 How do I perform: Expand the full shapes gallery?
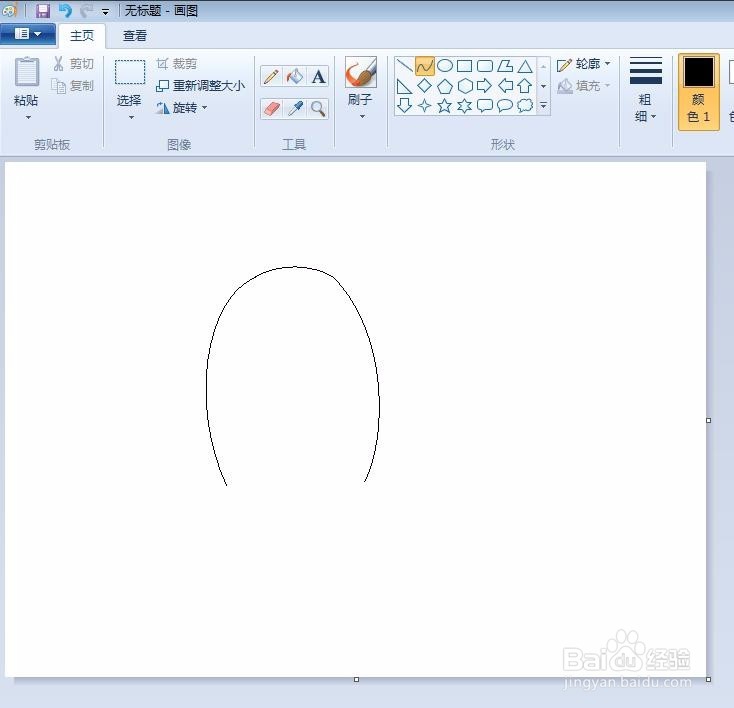coord(543,105)
